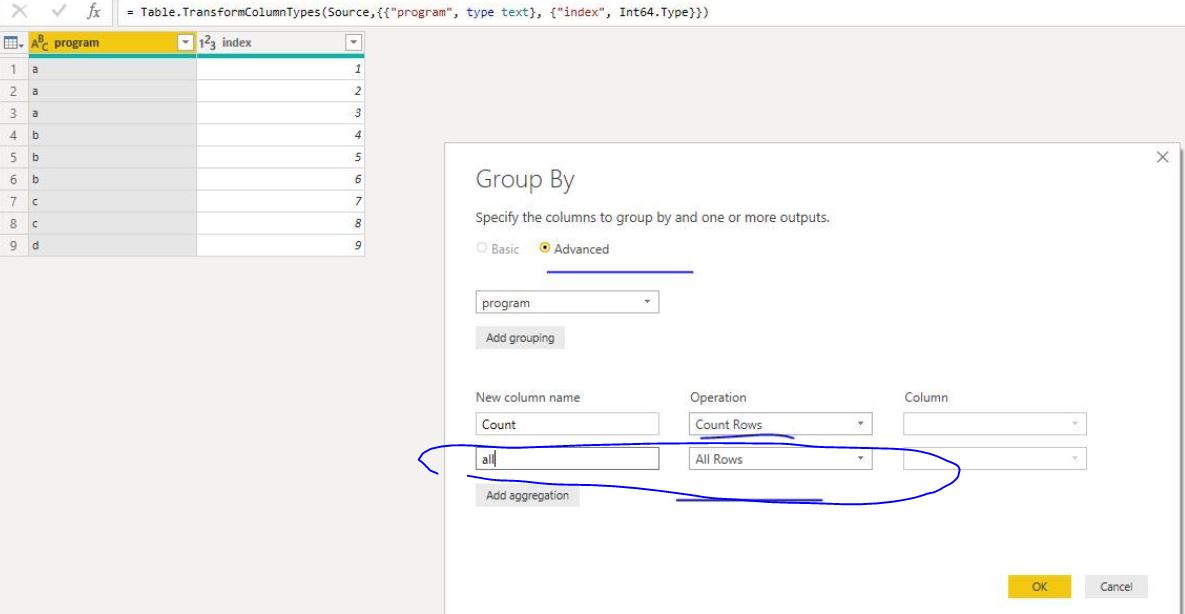Click index cell with value 3
1185x614 pixels.
[280, 113]
